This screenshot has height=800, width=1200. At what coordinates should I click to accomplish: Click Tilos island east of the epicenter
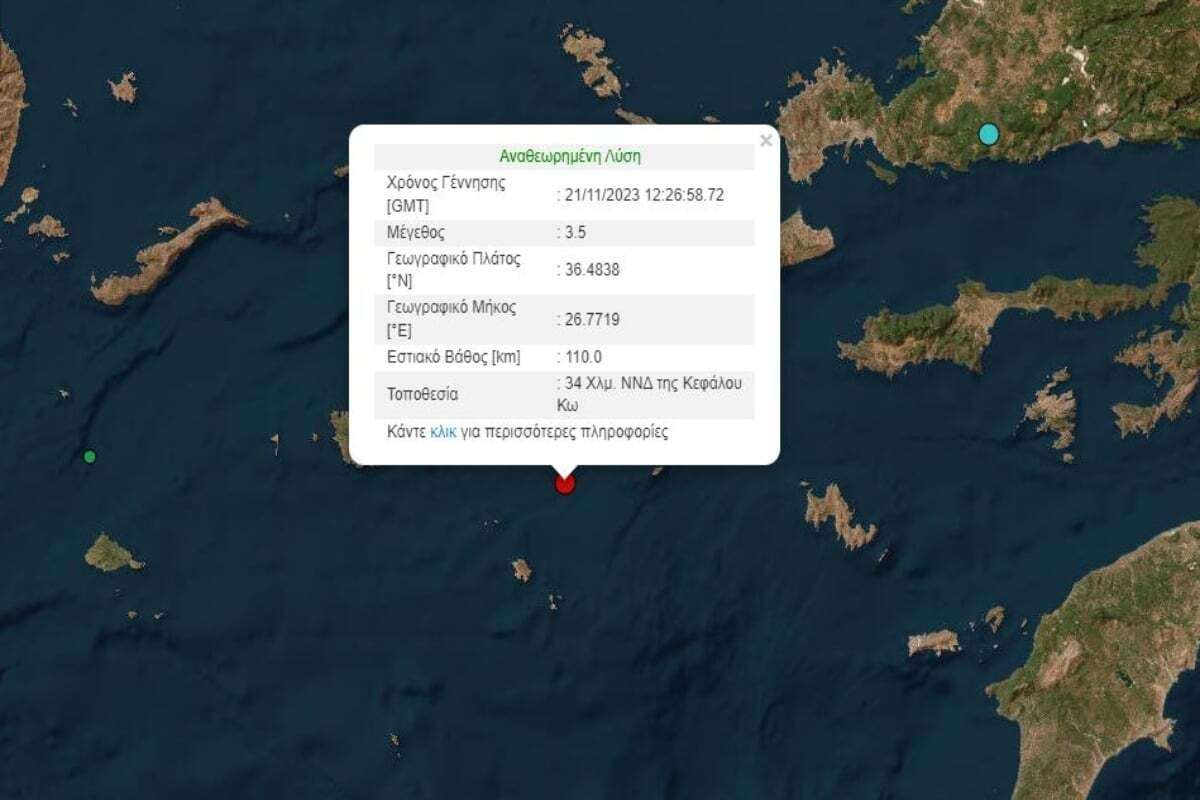838,516
